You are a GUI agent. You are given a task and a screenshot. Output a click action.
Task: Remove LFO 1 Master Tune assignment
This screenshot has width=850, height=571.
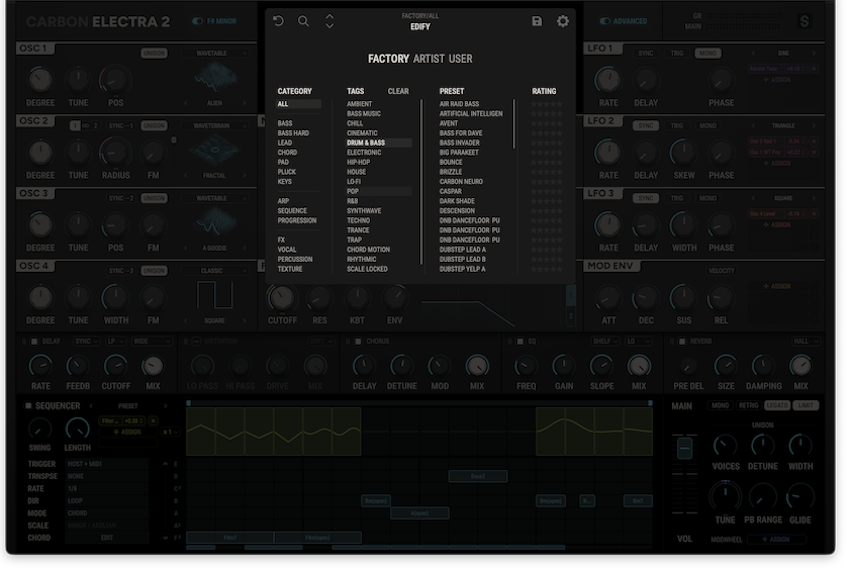click(x=814, y=69)
